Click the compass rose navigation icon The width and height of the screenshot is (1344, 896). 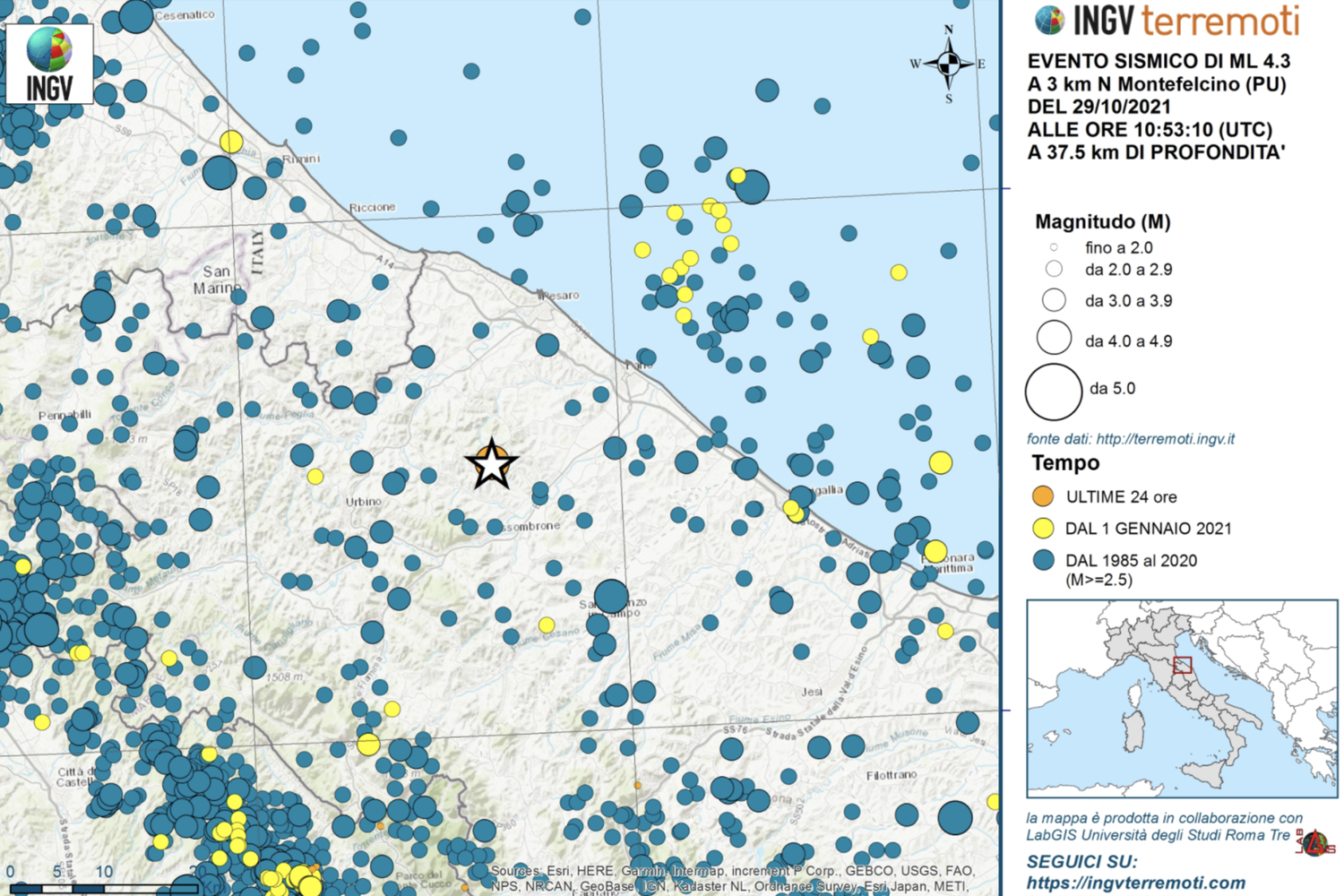point(948,64)
